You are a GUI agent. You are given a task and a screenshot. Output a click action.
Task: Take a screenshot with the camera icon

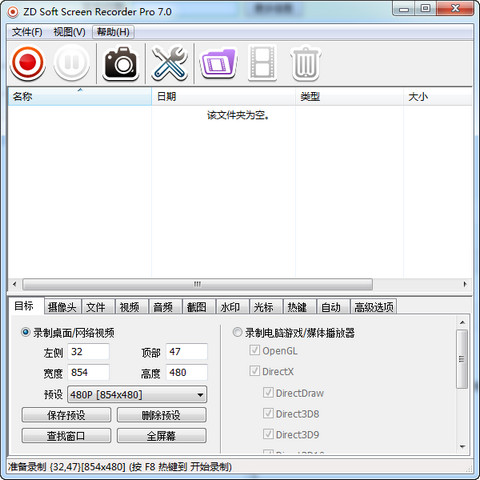pos(121,63)
